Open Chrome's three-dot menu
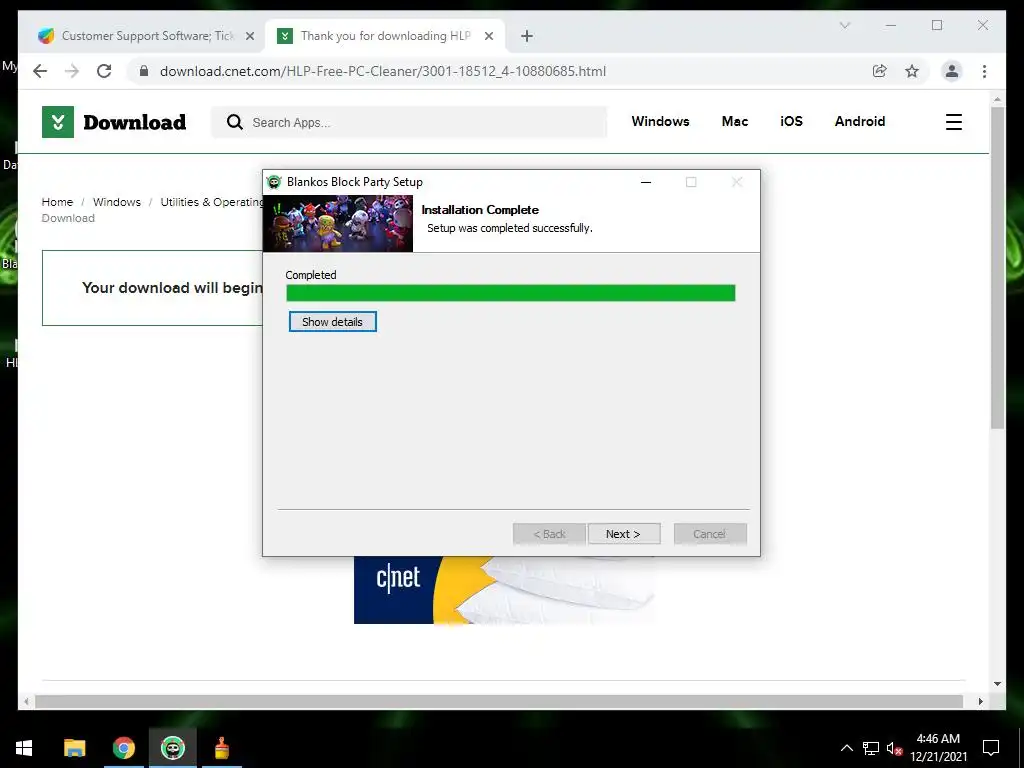 point(984,71)
